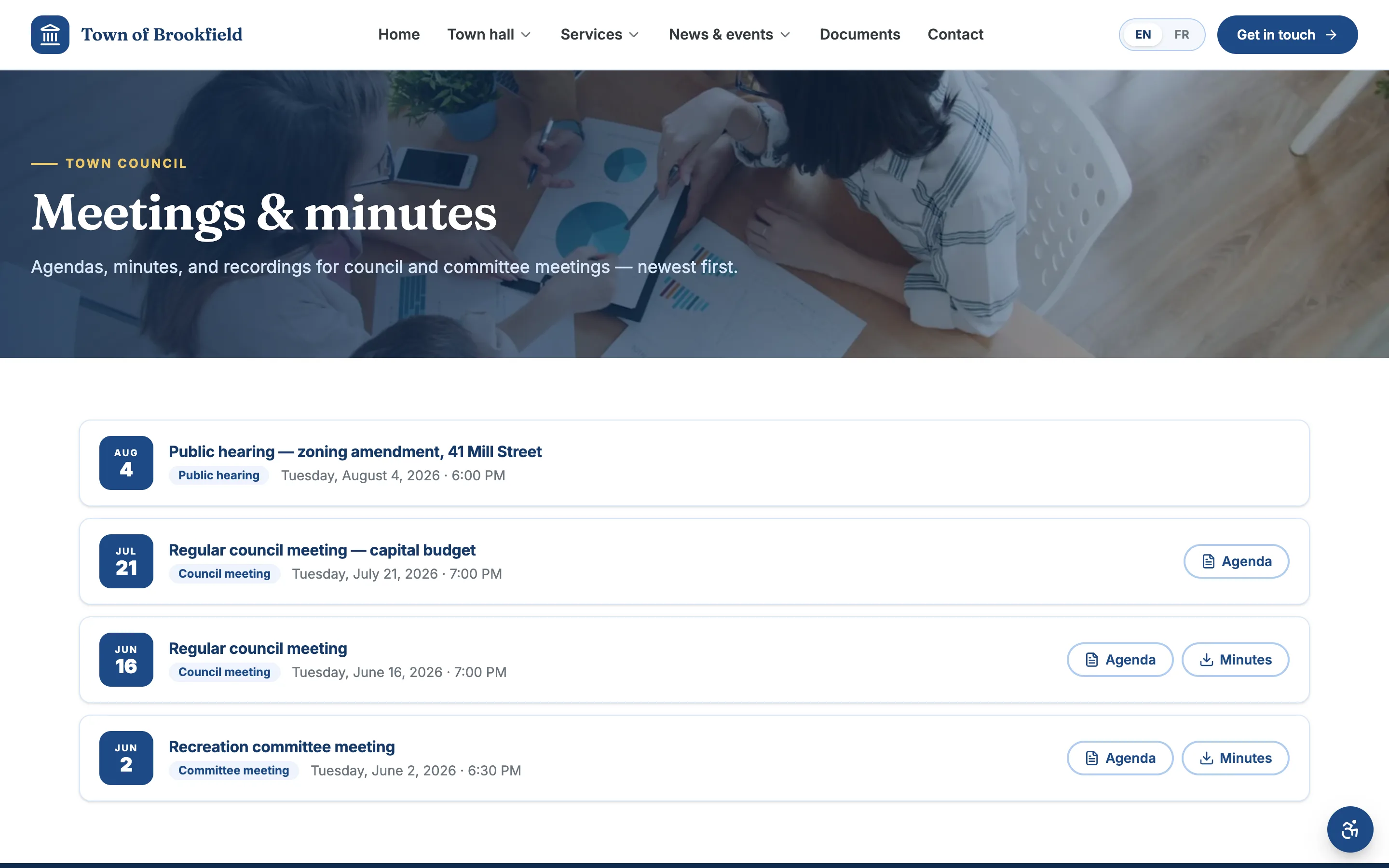The width and height of the screenshot is (1389, 868).
Task: Open the Public hearing zoning amendment title
Action: pyautogui.click(x=354, y=452)
